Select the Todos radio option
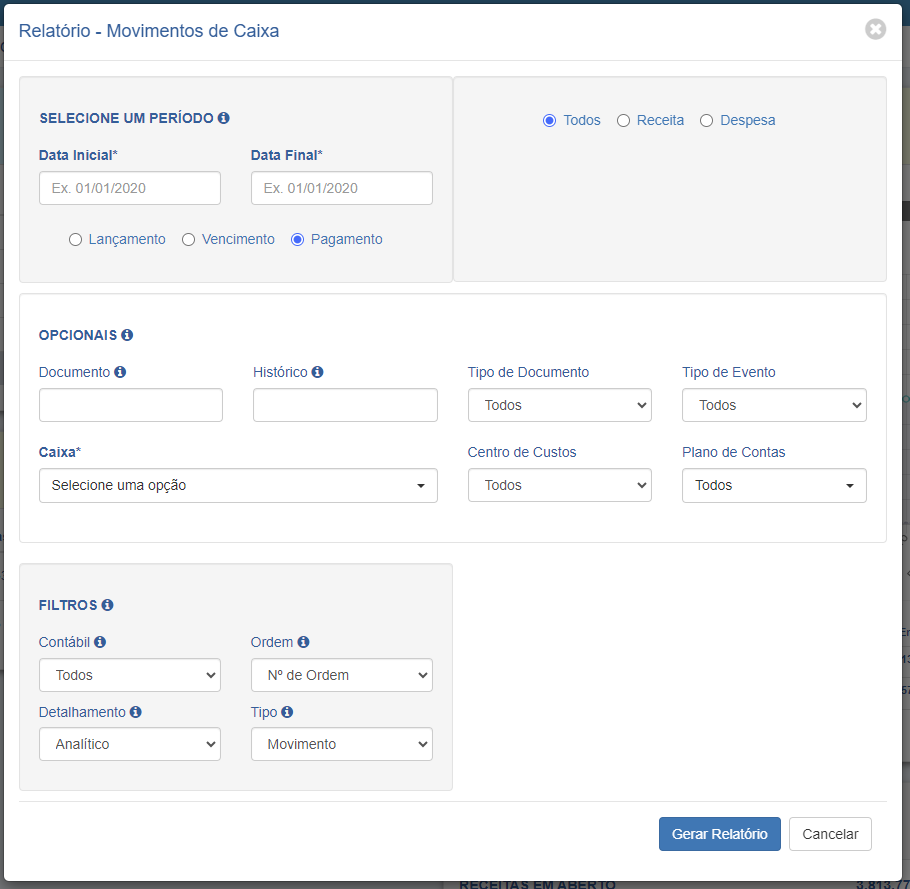This screenshot has width=910, height=889. tap(549, 121)
